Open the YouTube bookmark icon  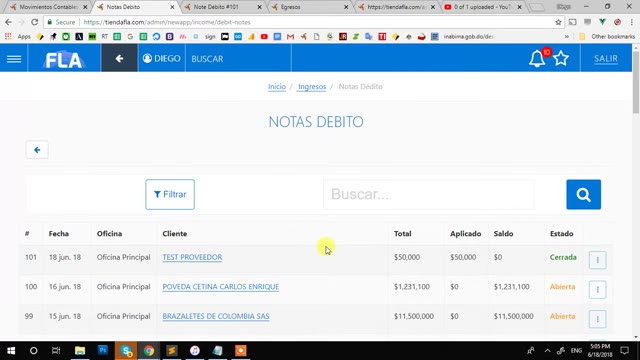tap(264, 37)
